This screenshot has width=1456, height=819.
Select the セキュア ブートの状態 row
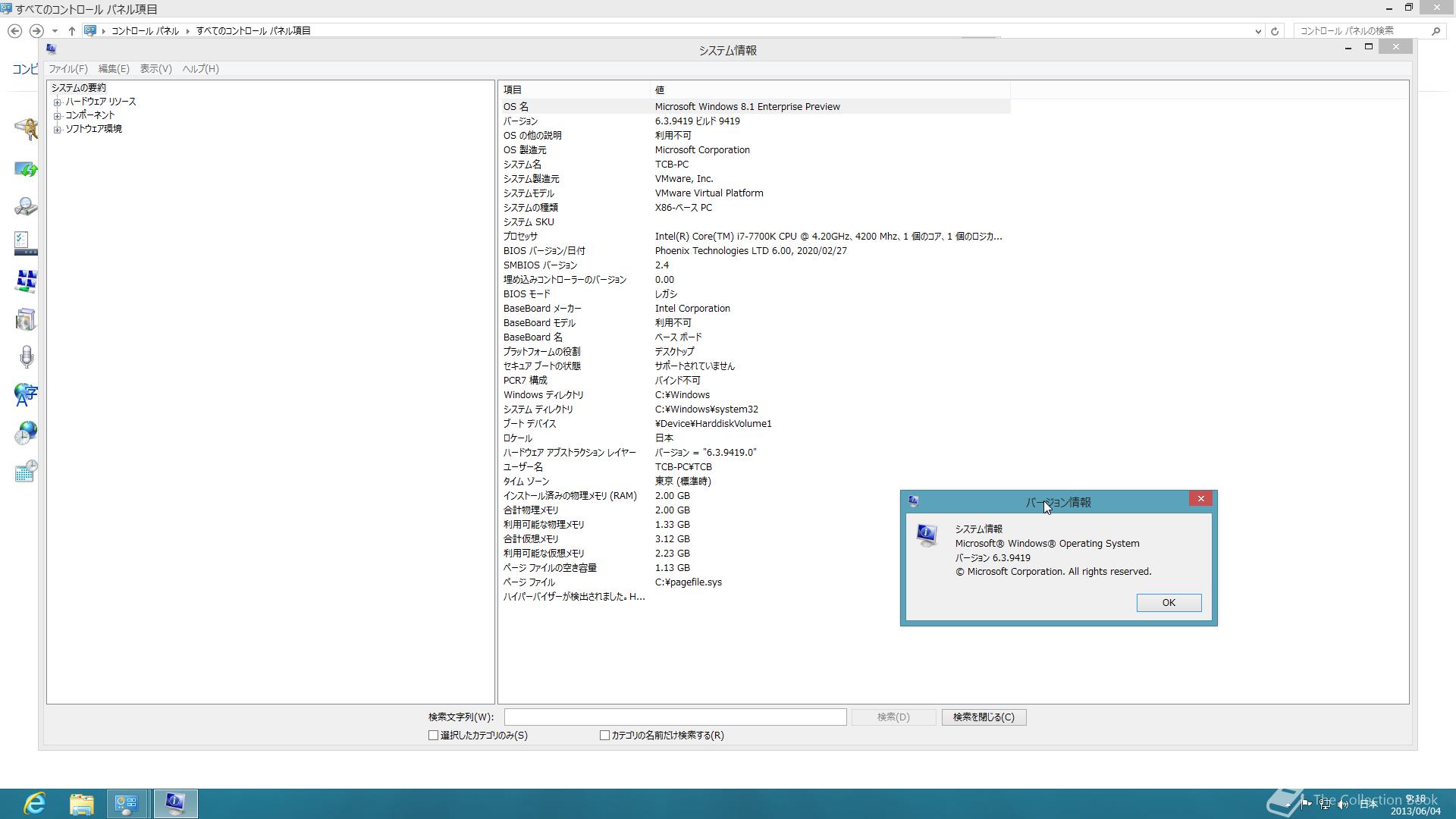[x=755, y=366]
